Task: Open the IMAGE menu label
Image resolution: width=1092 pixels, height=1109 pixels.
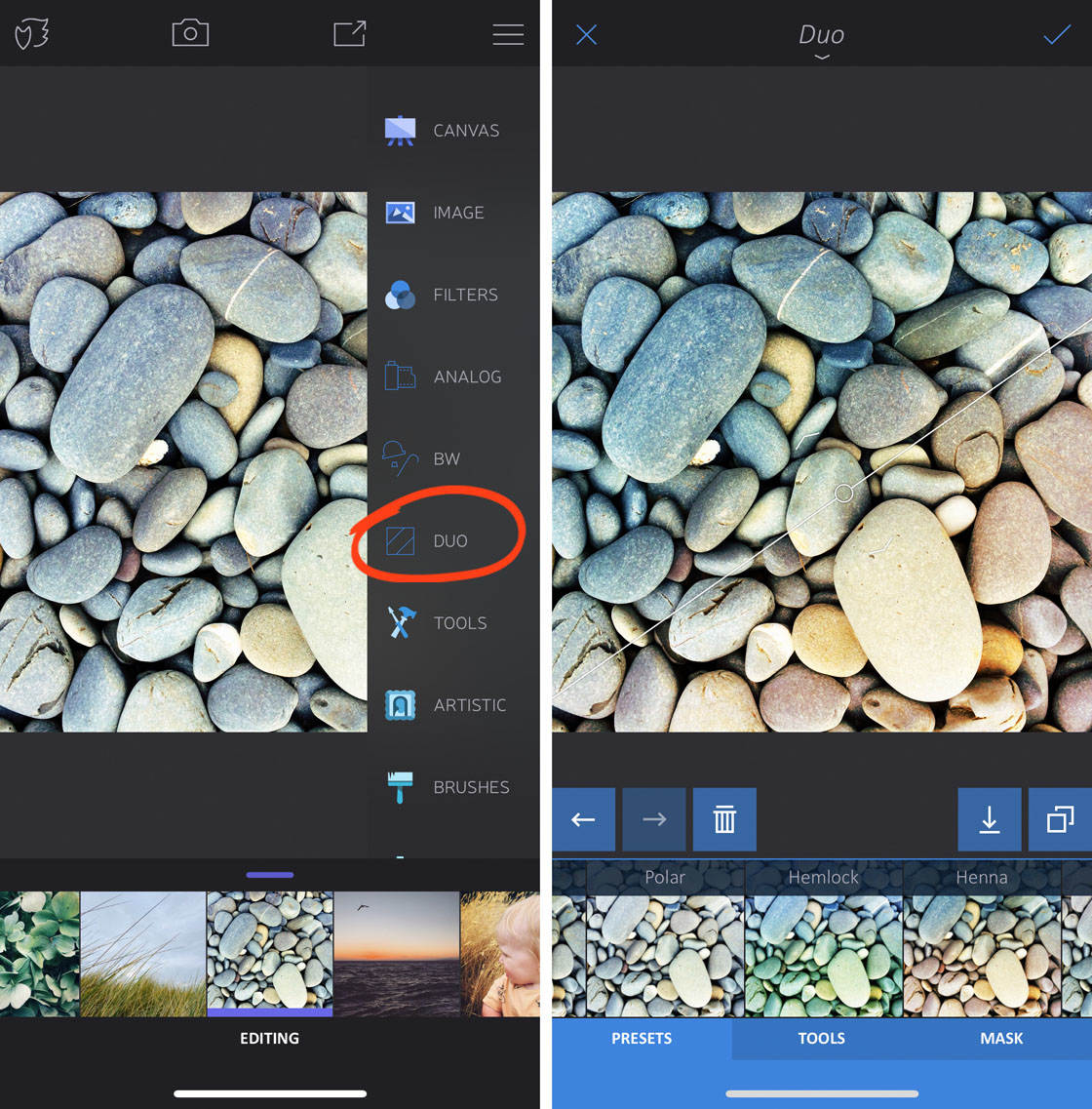Action: (458, 213)
